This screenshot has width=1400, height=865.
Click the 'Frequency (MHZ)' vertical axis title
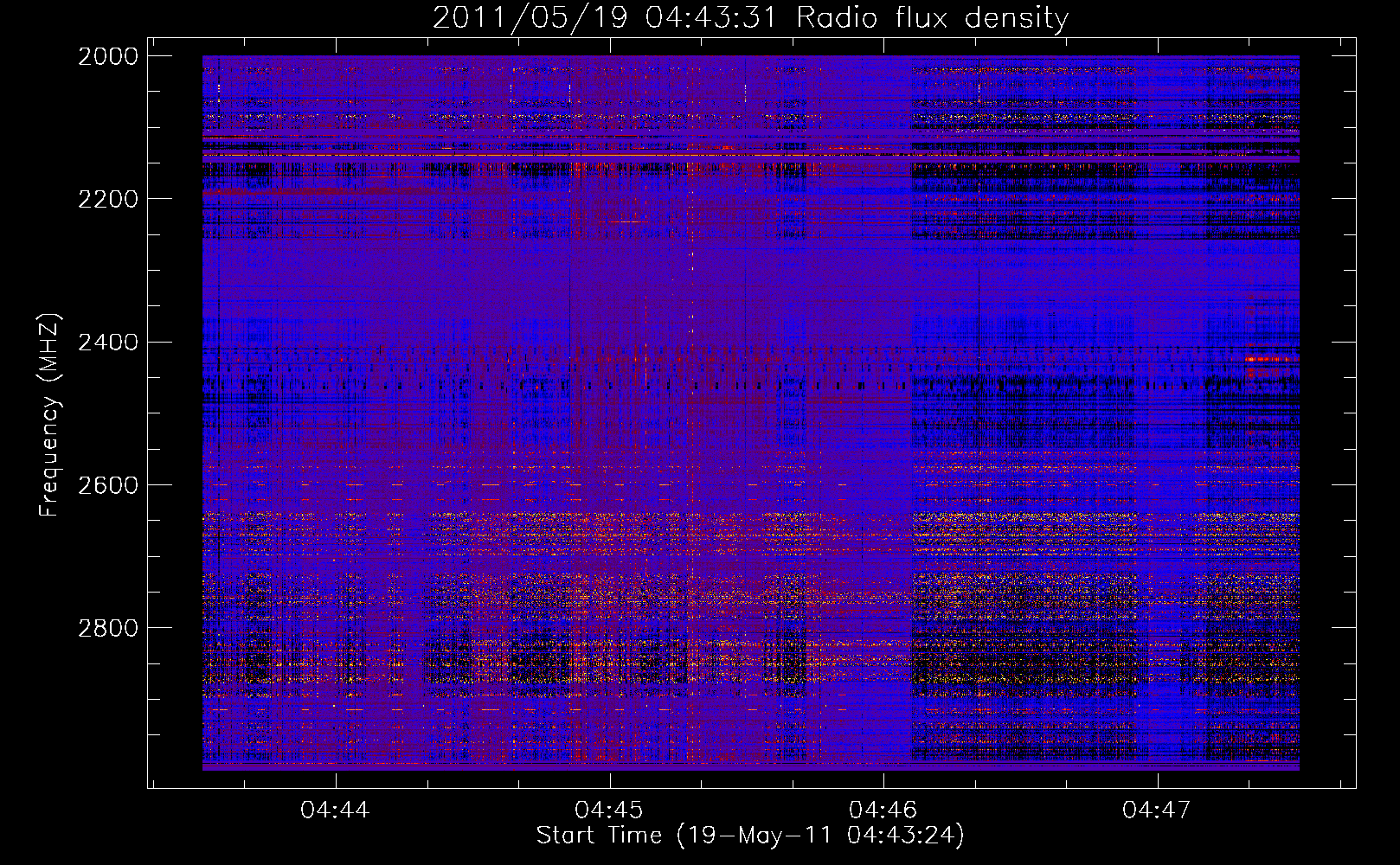pos(50,415)
